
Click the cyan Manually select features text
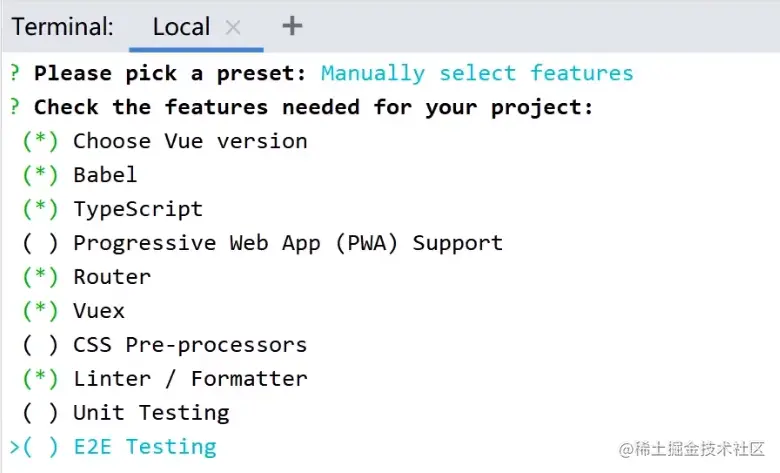[x=477, y=73]
